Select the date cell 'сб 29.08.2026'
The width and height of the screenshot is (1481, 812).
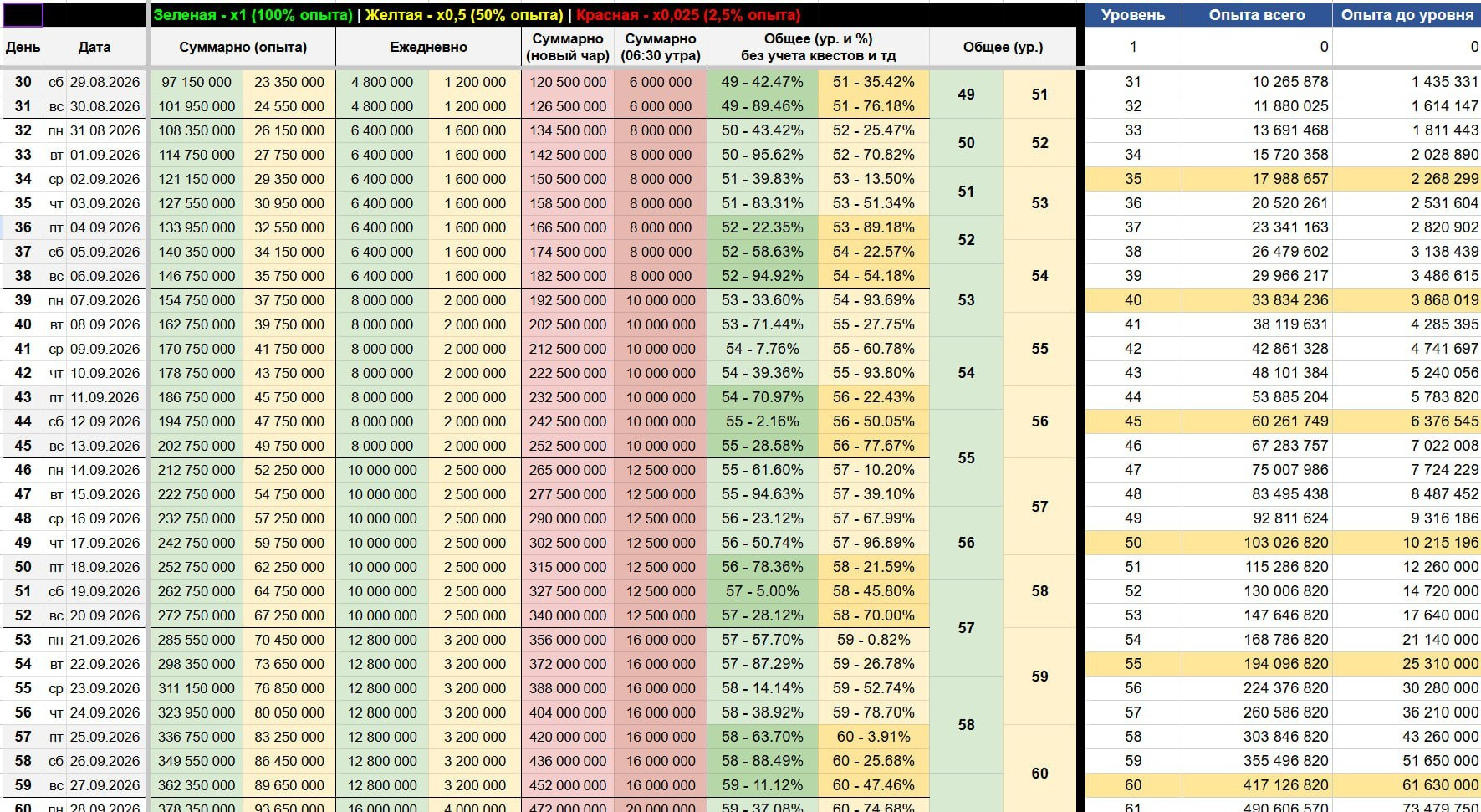[x=94, y=82]
